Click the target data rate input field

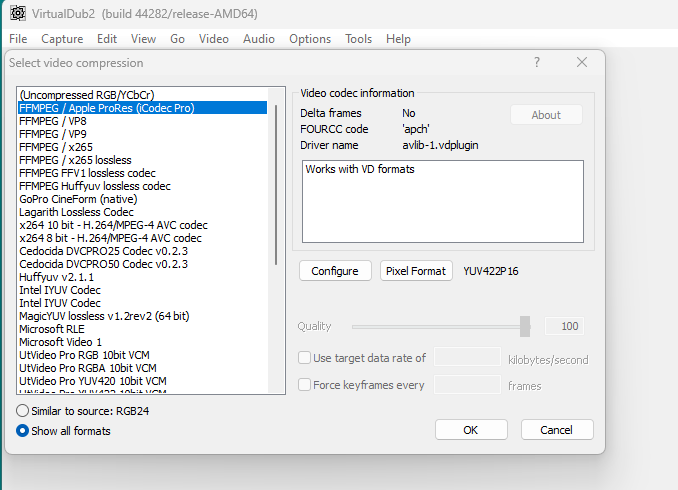tap(467, 358)
